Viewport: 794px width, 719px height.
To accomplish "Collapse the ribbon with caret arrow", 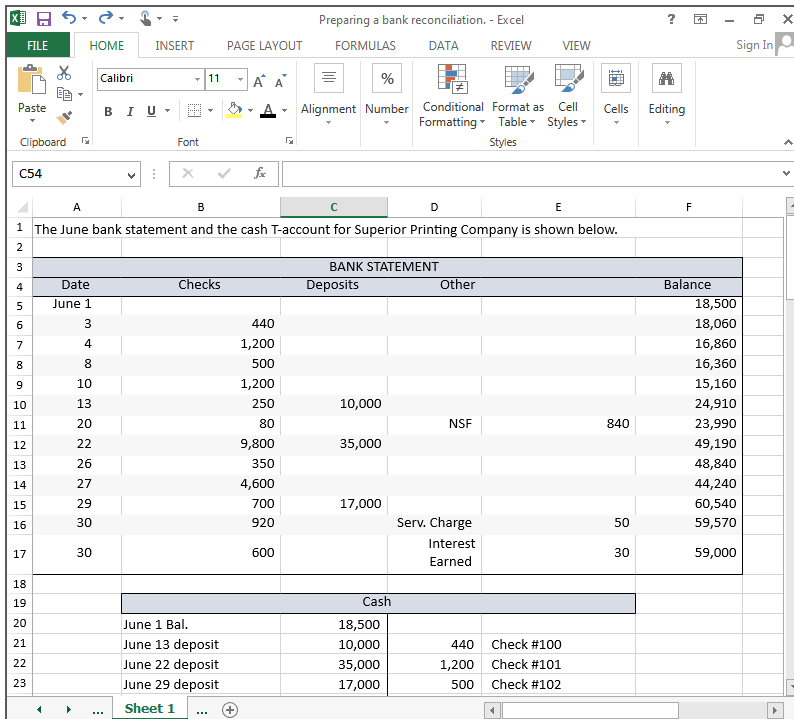I will coord(787,143).
